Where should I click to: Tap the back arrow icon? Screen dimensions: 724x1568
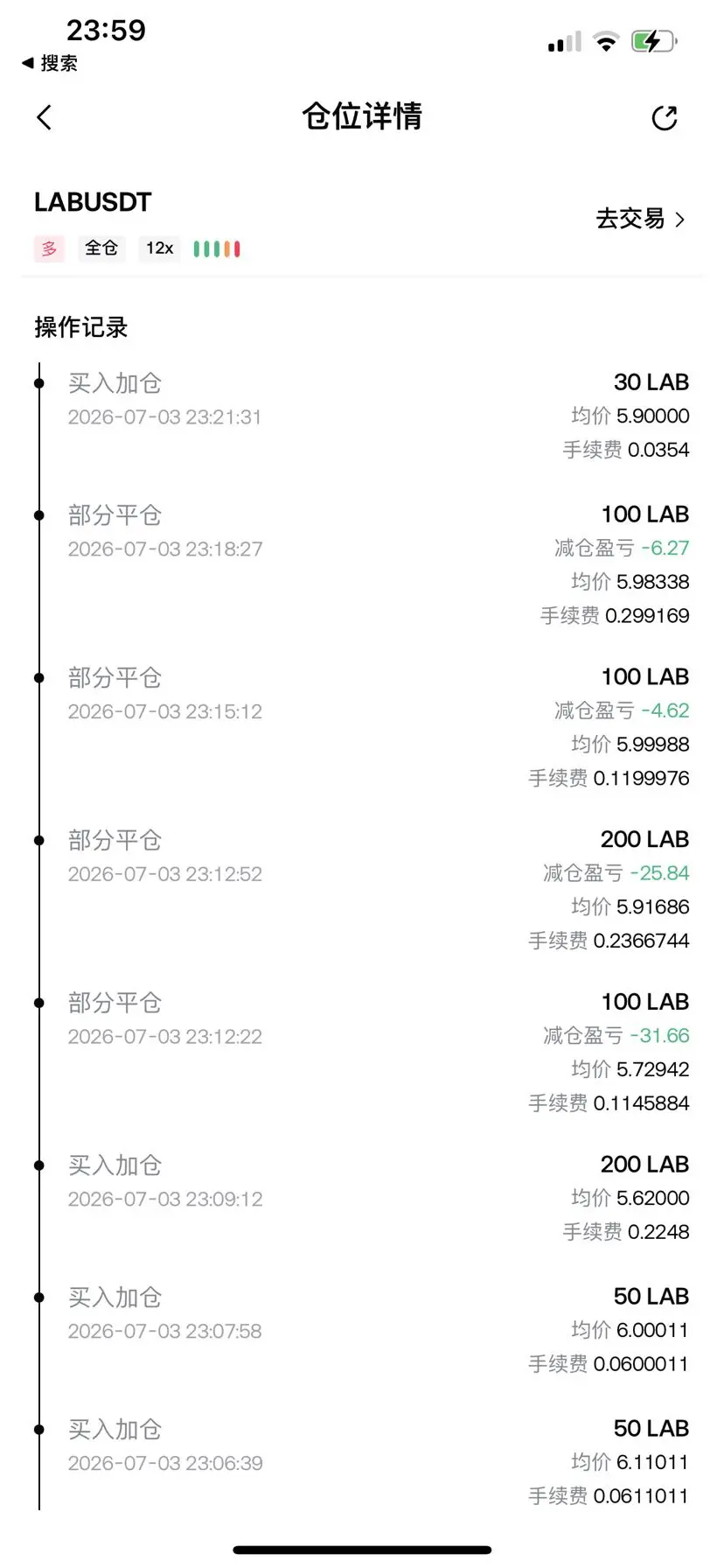45,117
